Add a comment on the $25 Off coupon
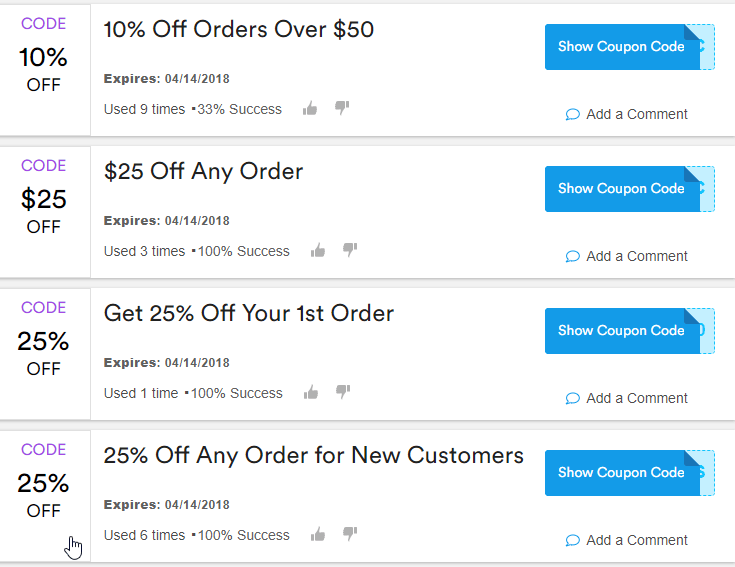 [x=626, y=256]
